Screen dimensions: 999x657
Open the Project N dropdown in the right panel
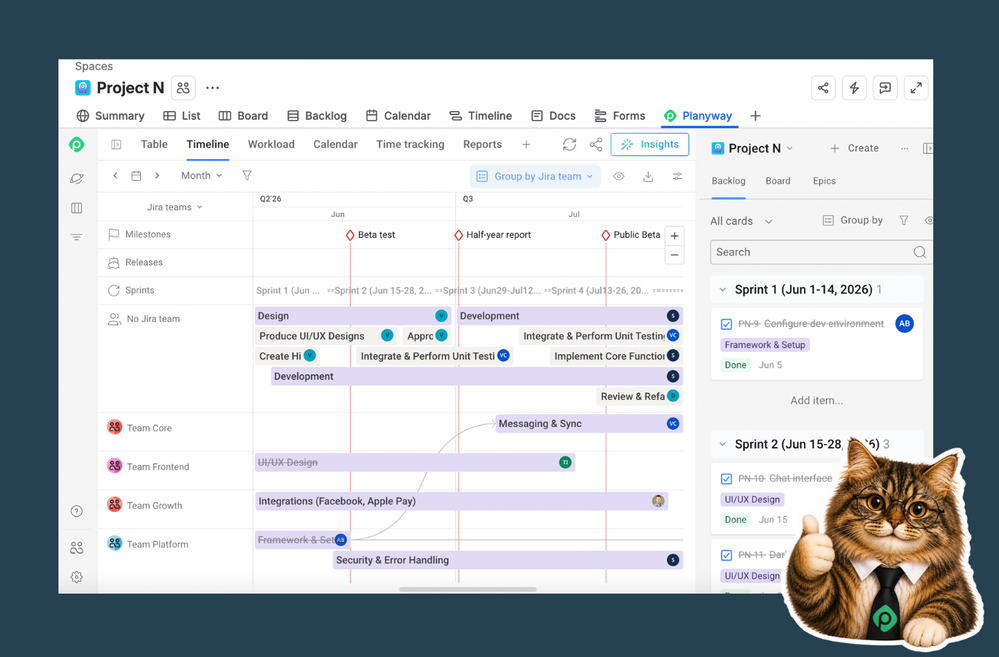752,148
